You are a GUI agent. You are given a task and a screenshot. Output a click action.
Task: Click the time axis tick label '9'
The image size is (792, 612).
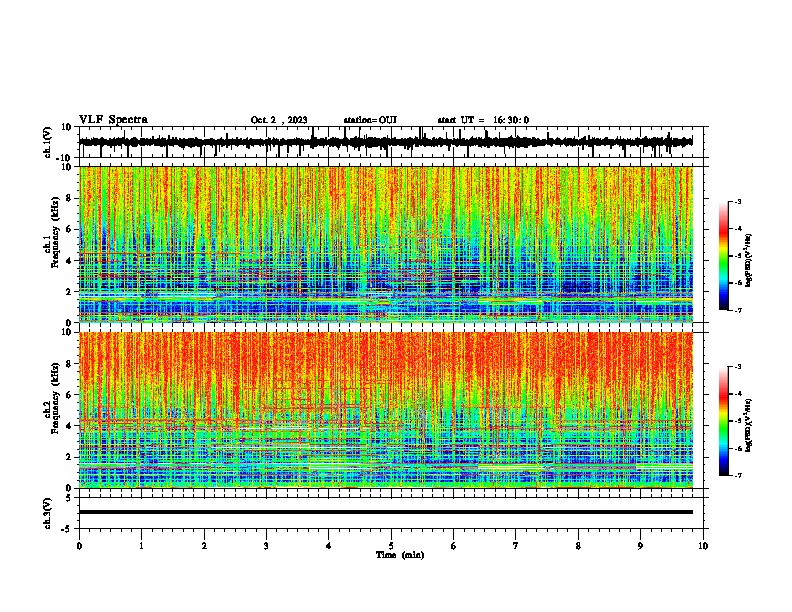pos(640,546)
